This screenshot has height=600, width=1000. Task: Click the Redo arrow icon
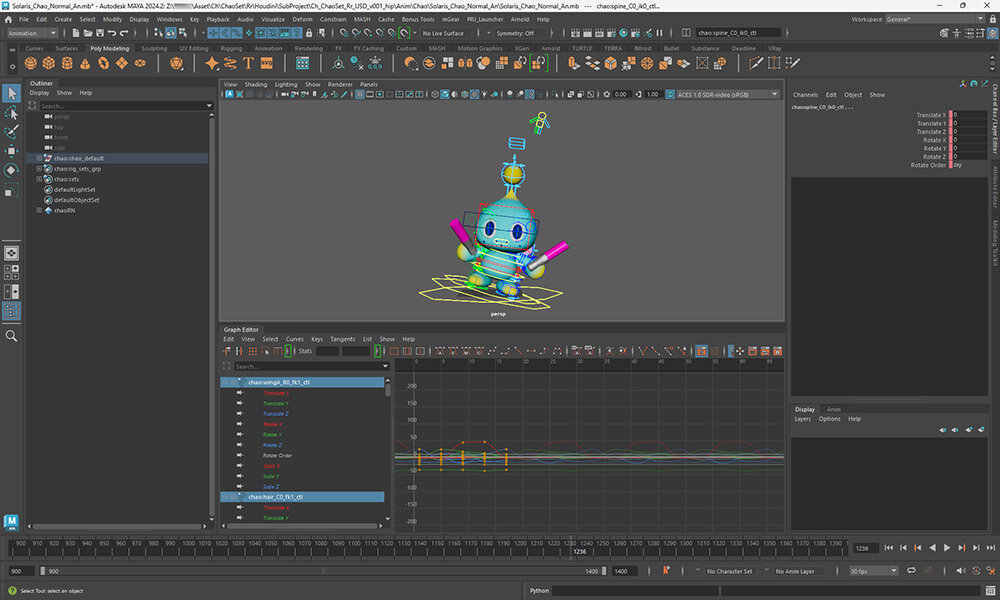tap(124, 33)
